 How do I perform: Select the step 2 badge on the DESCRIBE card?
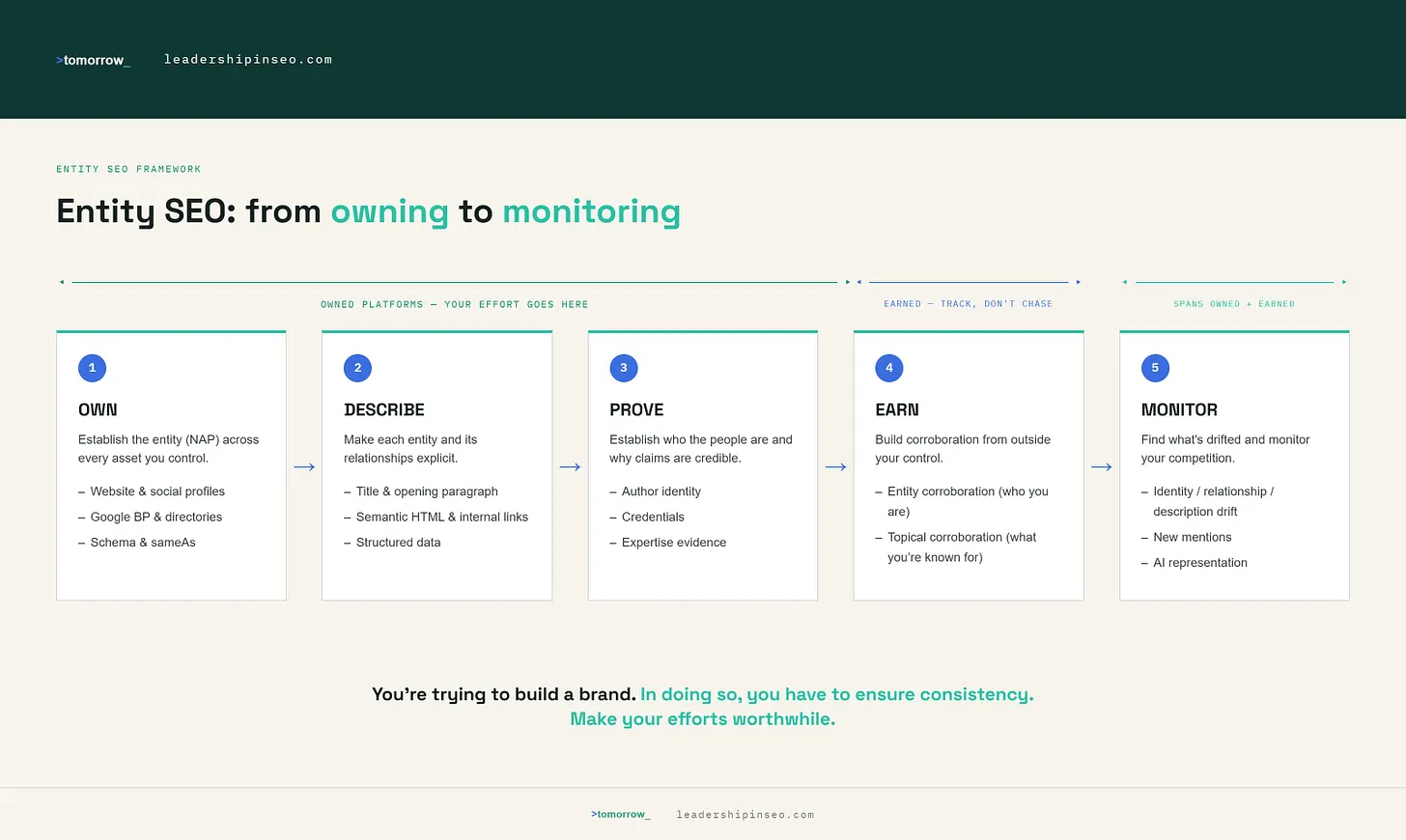(x=358, y=368)
